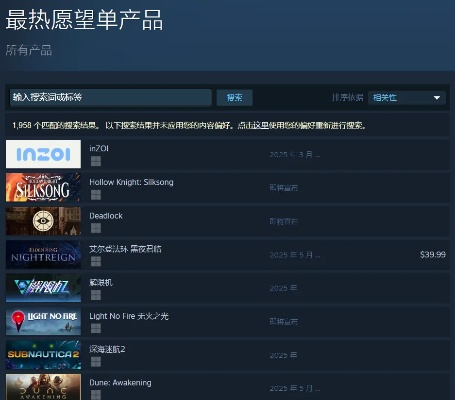The image size is (455, 400).
Task: Select the inZOI title text
Action: click(99, 149)
